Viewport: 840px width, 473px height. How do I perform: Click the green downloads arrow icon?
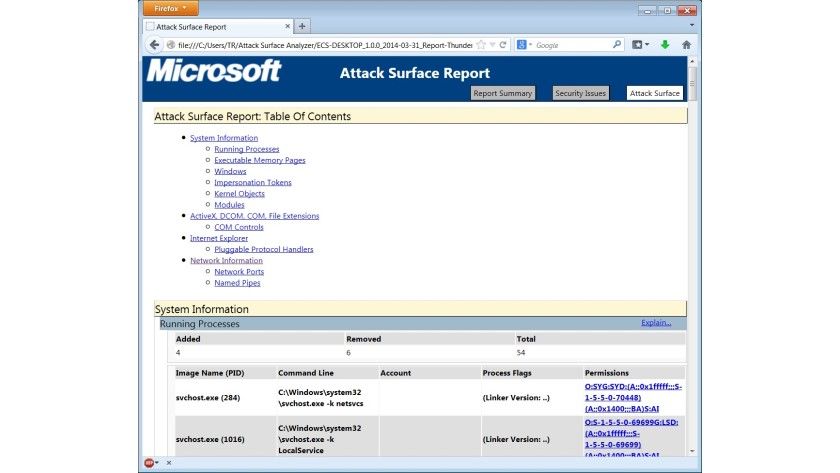tap(665, 45)
